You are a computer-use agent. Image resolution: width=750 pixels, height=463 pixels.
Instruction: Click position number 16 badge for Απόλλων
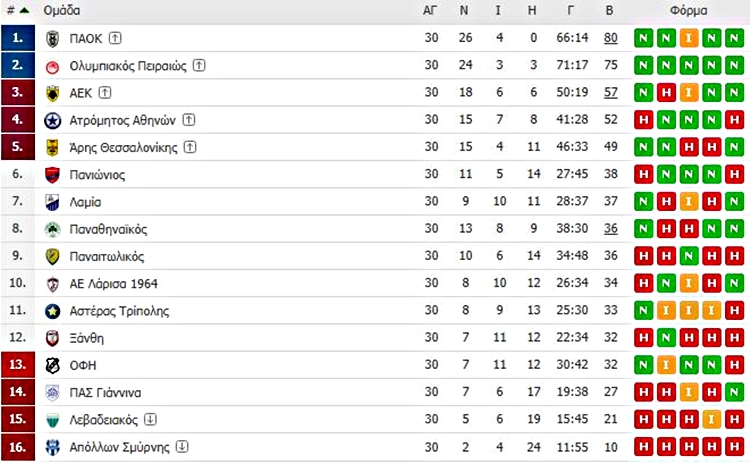(18, 447)
